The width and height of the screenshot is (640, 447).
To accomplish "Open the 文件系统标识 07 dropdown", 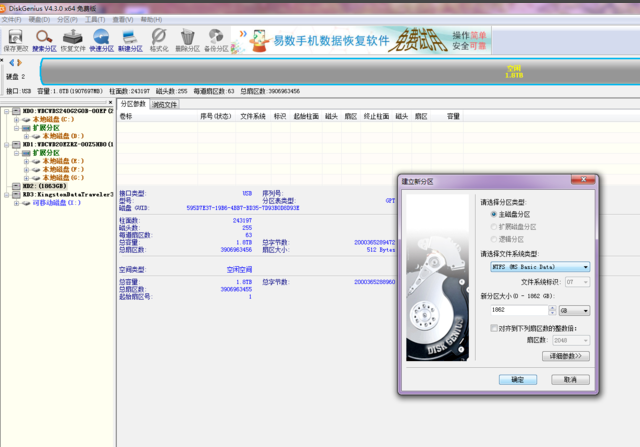I will coord(577,282).
